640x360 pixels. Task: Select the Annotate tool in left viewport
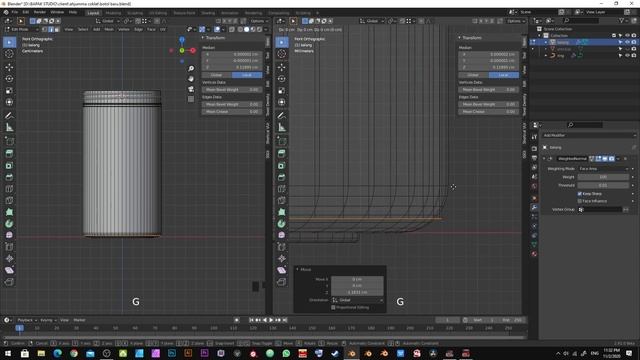tap(9, 116)
